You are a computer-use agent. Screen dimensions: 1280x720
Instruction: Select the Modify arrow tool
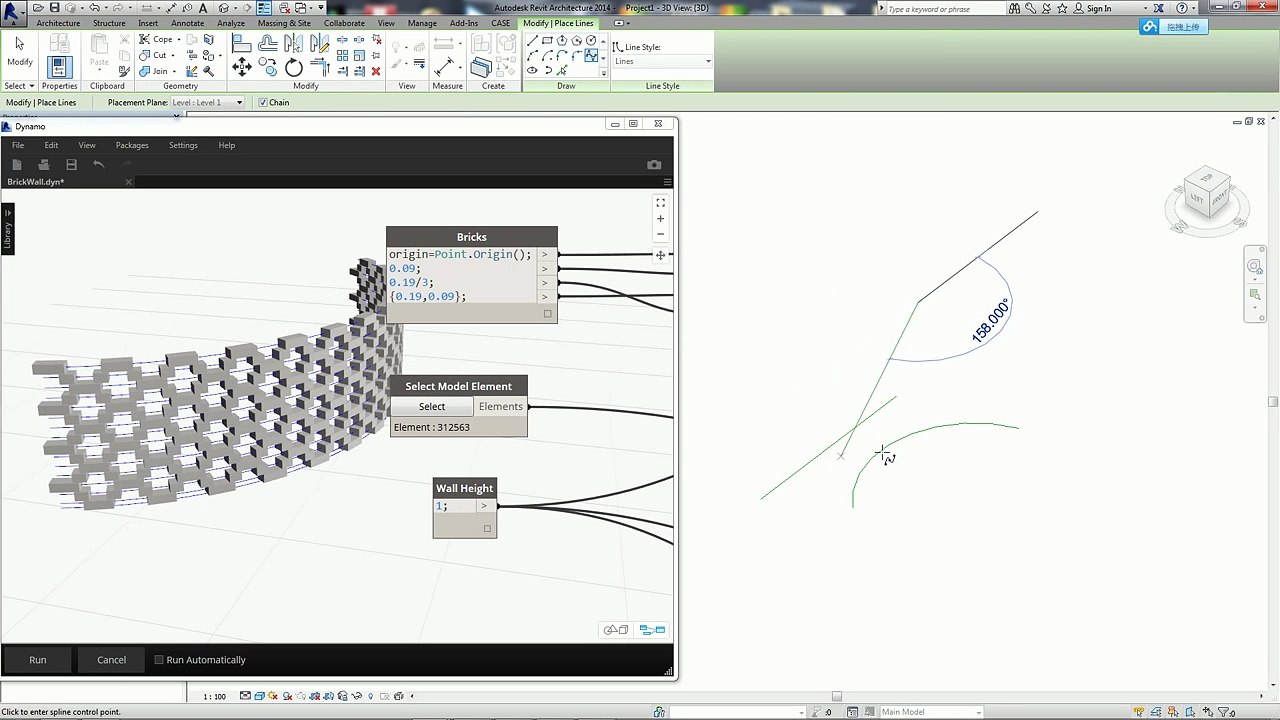pos(19,50)
